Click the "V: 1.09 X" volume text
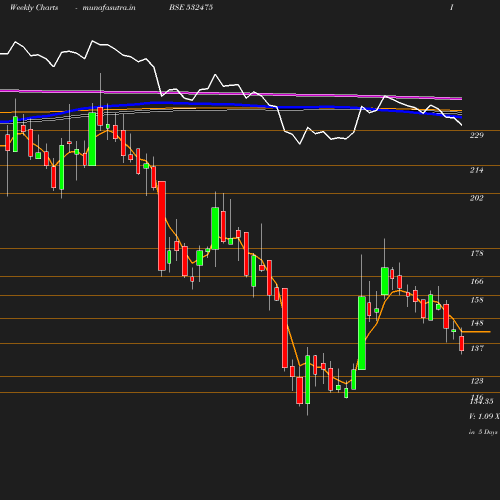The height and width of the screenshot is (500, 500). (x=484, y=416)
